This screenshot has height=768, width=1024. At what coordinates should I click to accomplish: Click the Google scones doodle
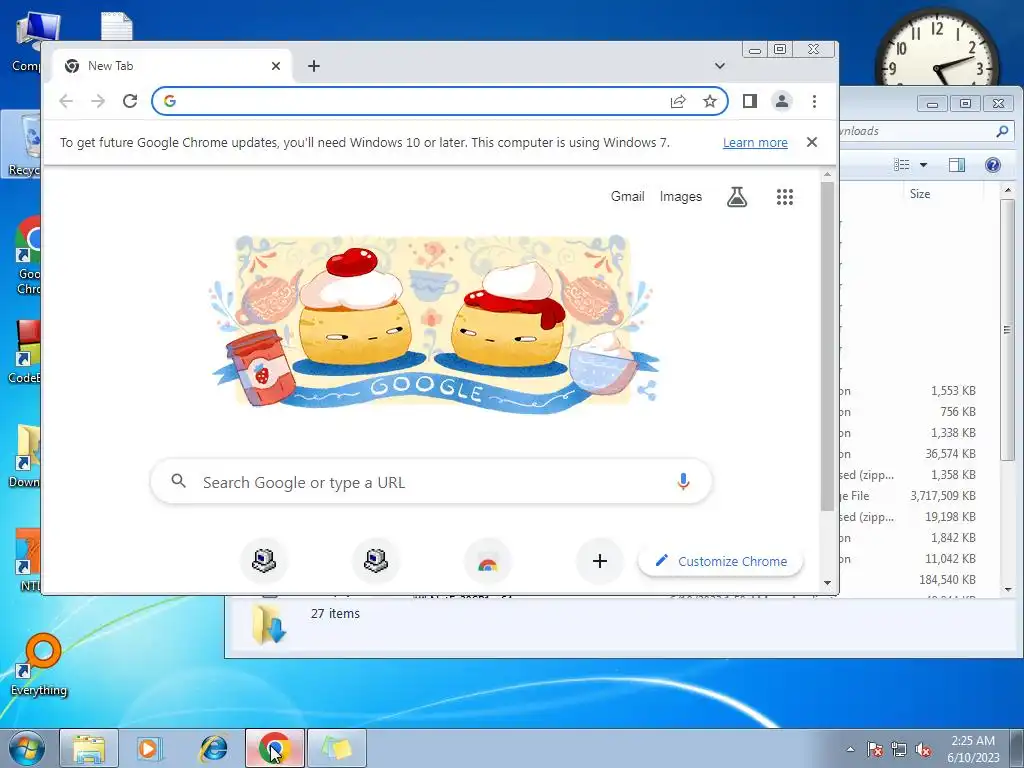(432, 323)
